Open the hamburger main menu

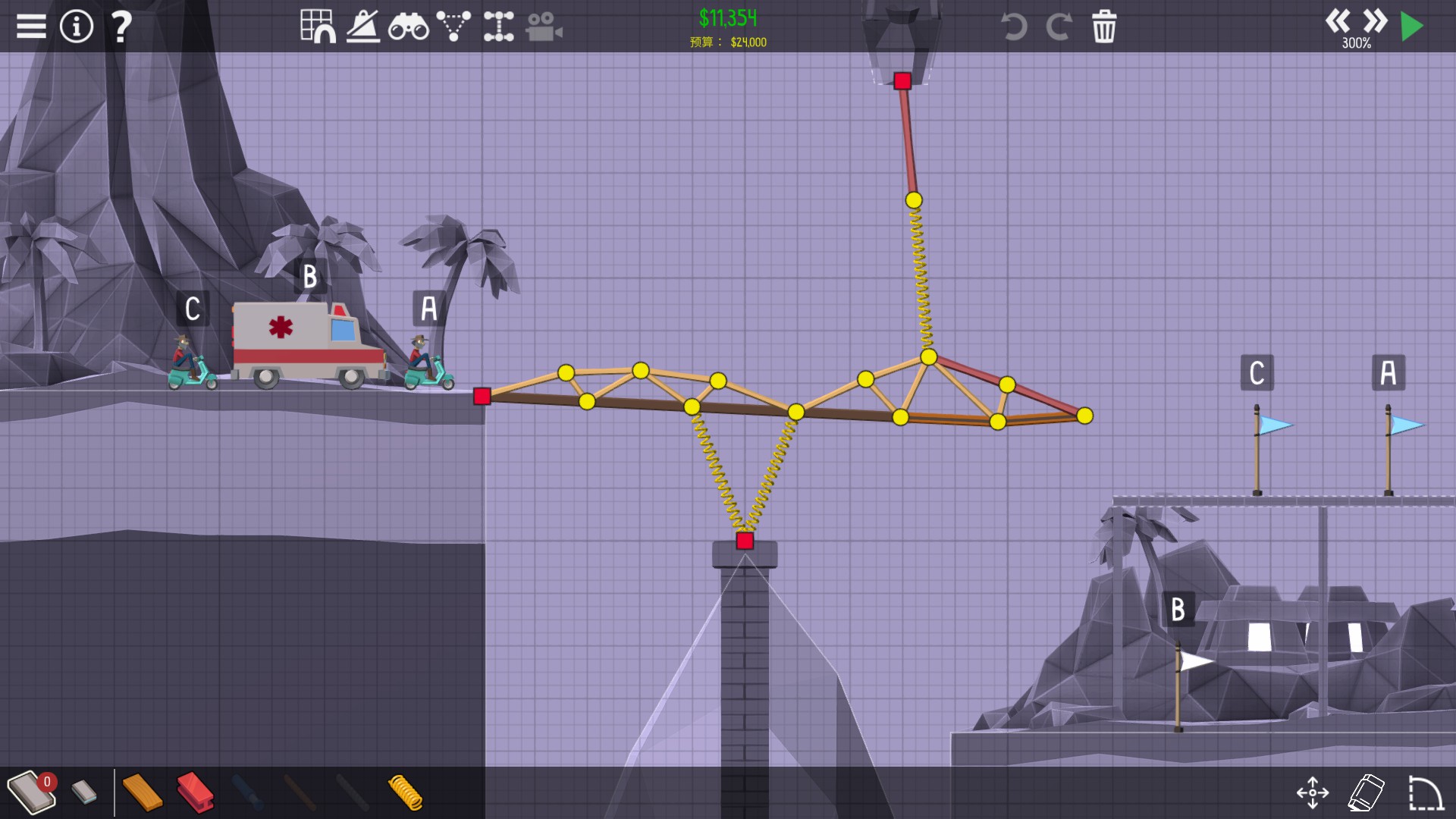coord(31,27)
